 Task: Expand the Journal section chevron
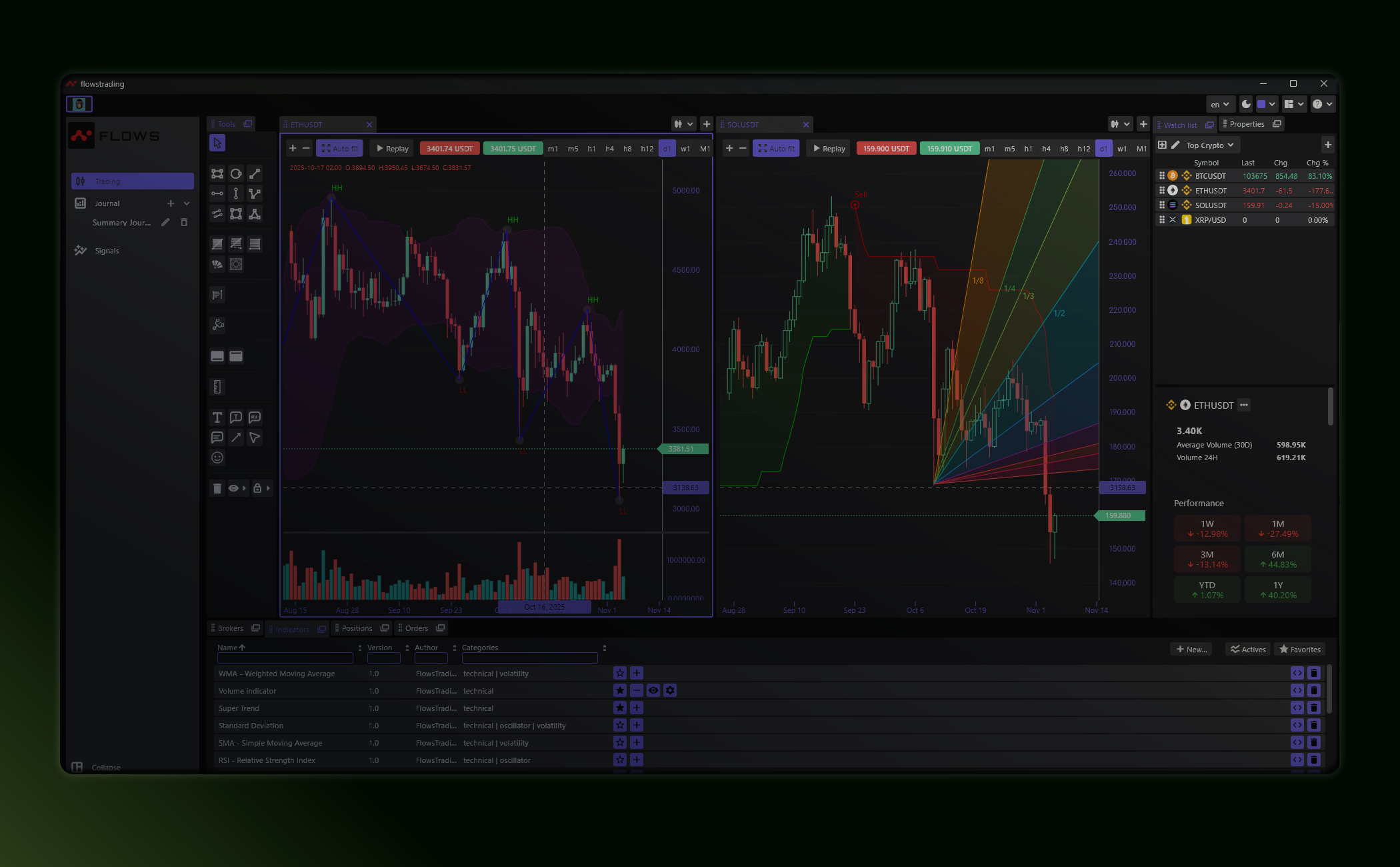(x=187, y=203)
